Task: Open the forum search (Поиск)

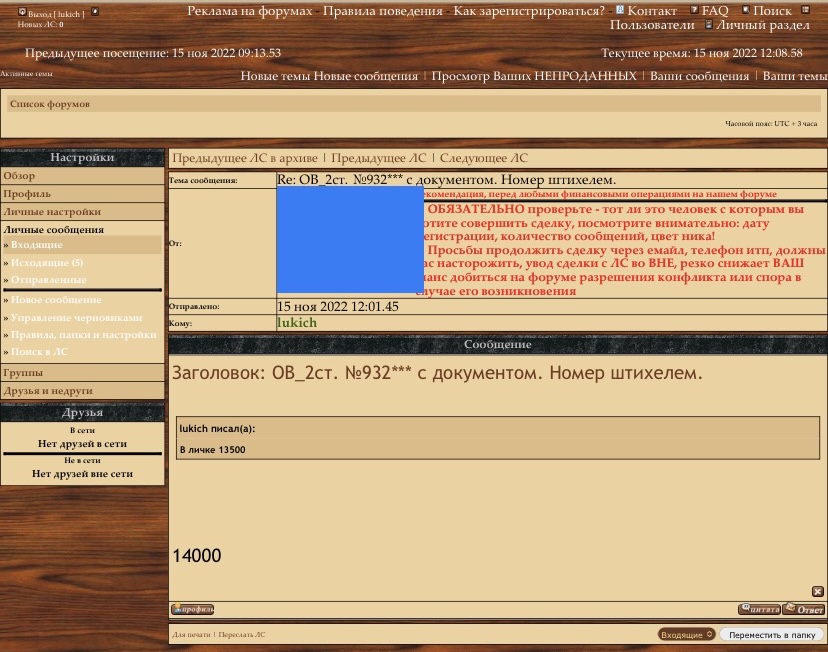Action: coord(771,11)
